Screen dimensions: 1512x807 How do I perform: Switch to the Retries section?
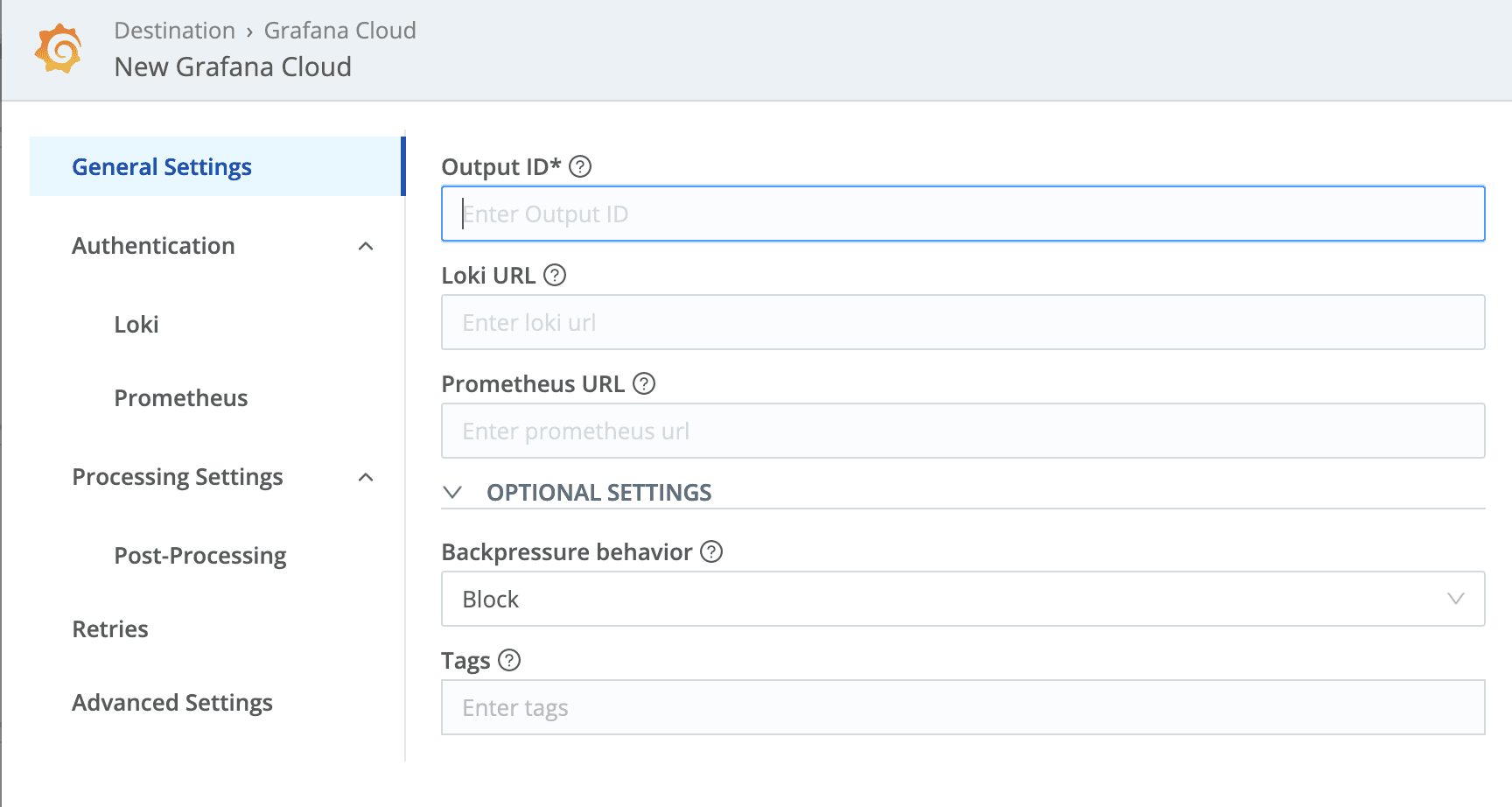110,629
